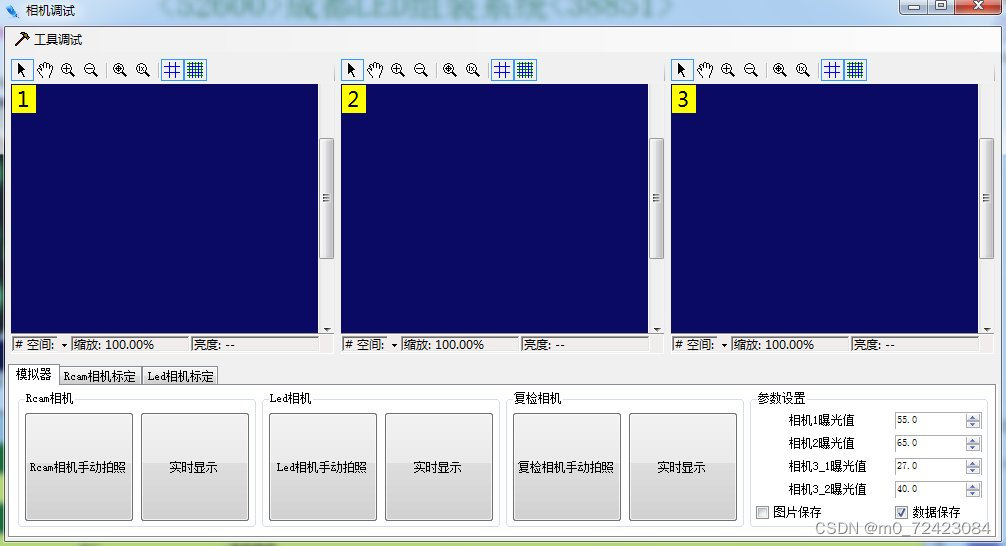Click fit-to-window zoom icon in viewer 1
Image resolution: width=1006 pixels, height=546 pixels.
click(120, 70)
